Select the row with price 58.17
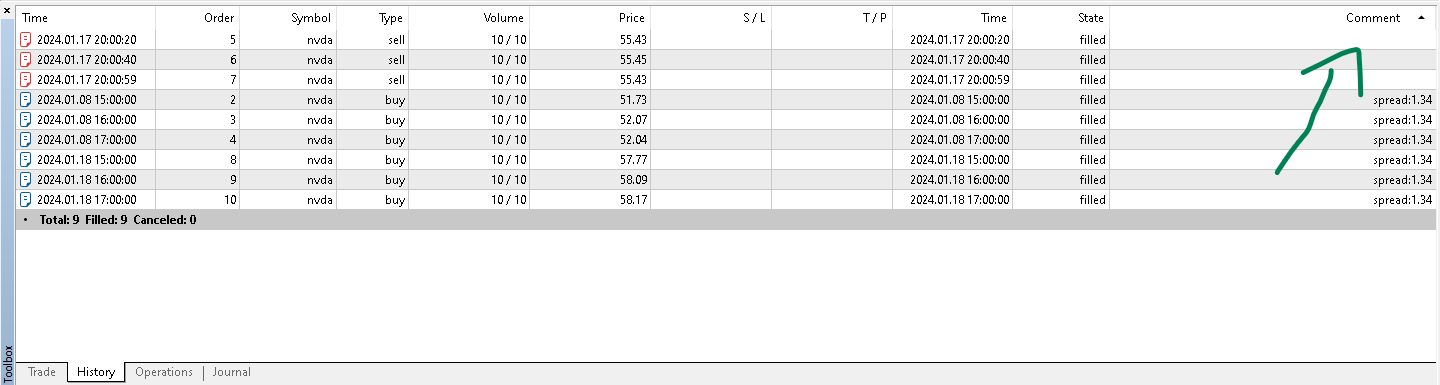Image resolution: width=1440 pixels, height=385 pixels. [726, 200]
